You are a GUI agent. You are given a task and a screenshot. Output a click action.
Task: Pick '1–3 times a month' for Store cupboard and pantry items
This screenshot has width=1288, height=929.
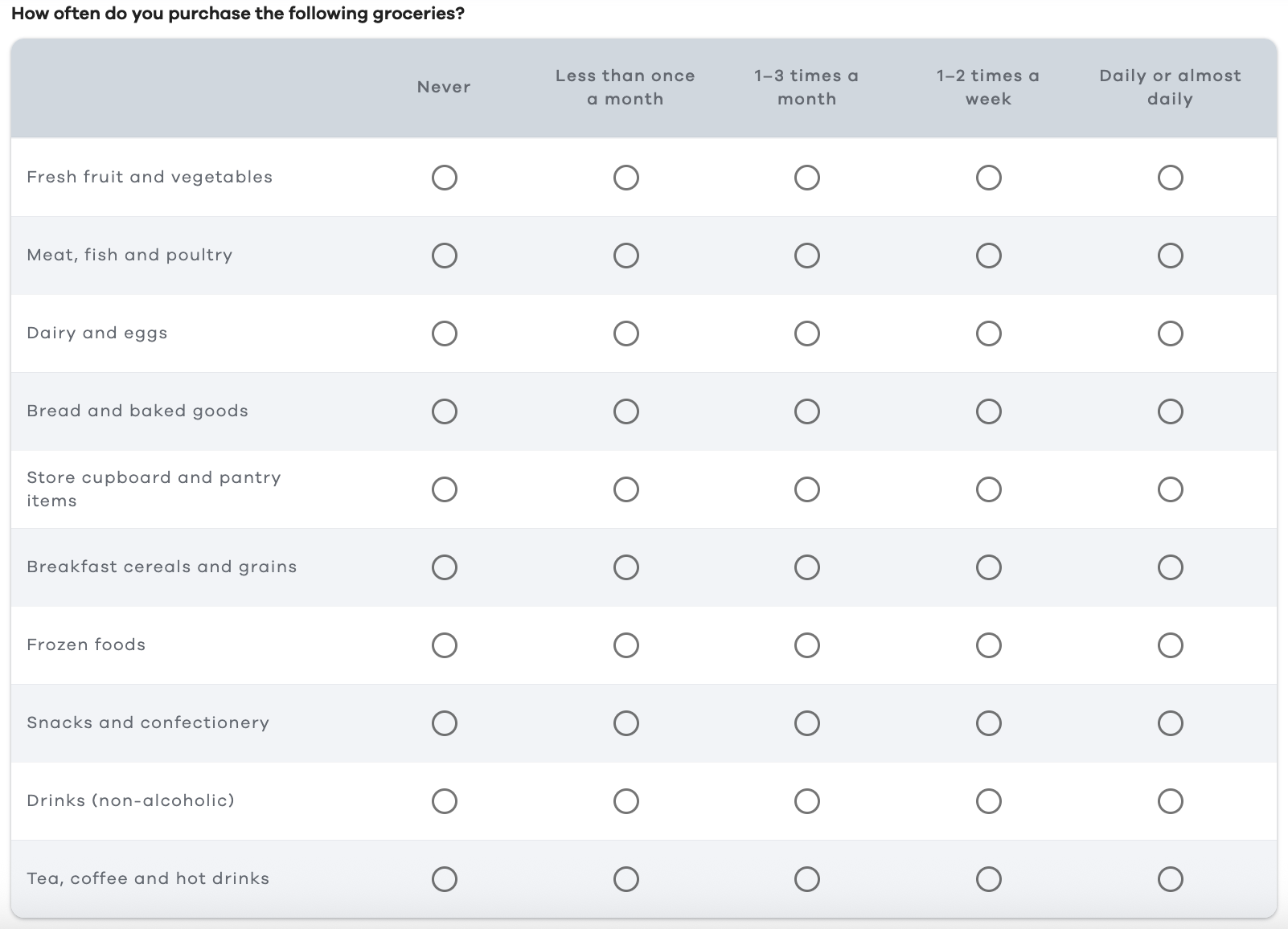807,489
